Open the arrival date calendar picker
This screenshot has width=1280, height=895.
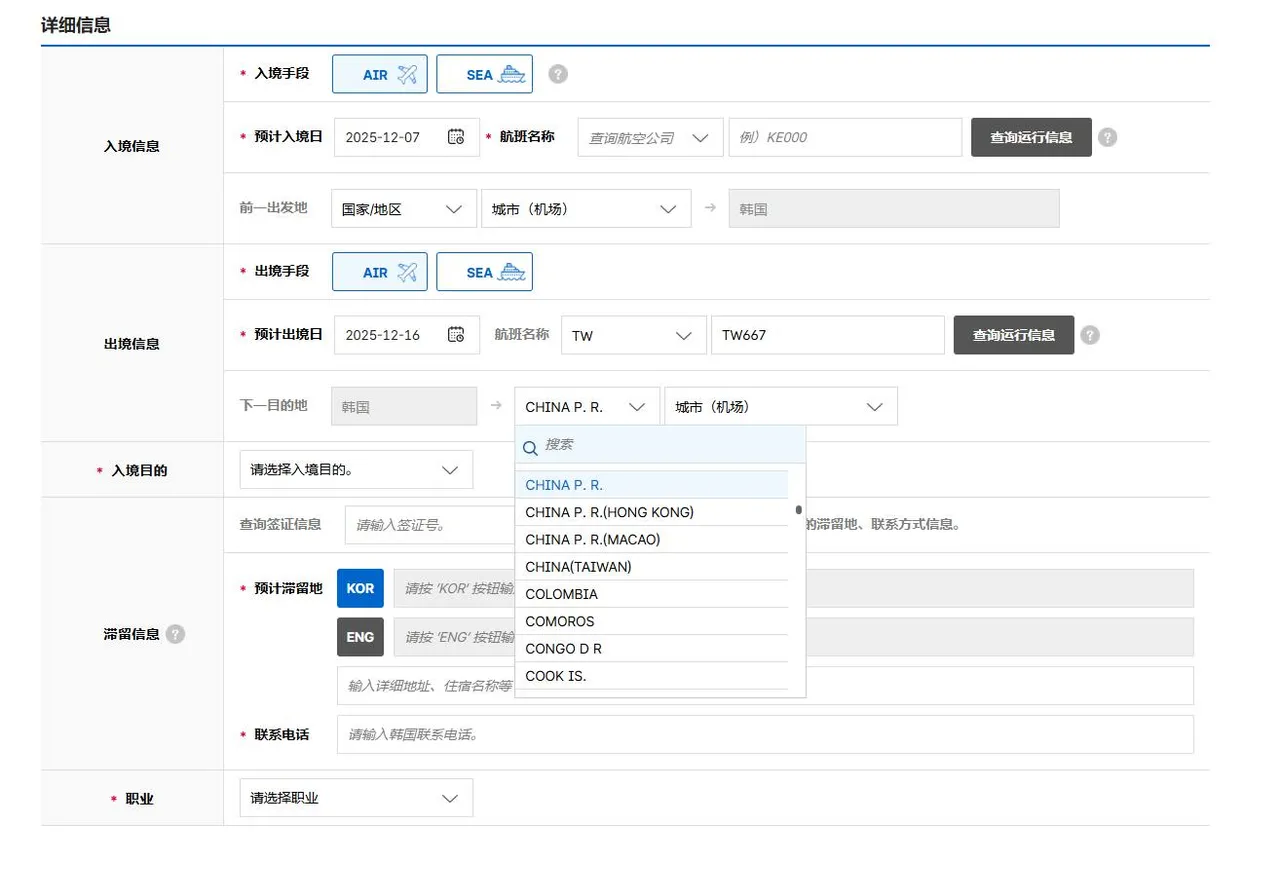tap(458, 137)
